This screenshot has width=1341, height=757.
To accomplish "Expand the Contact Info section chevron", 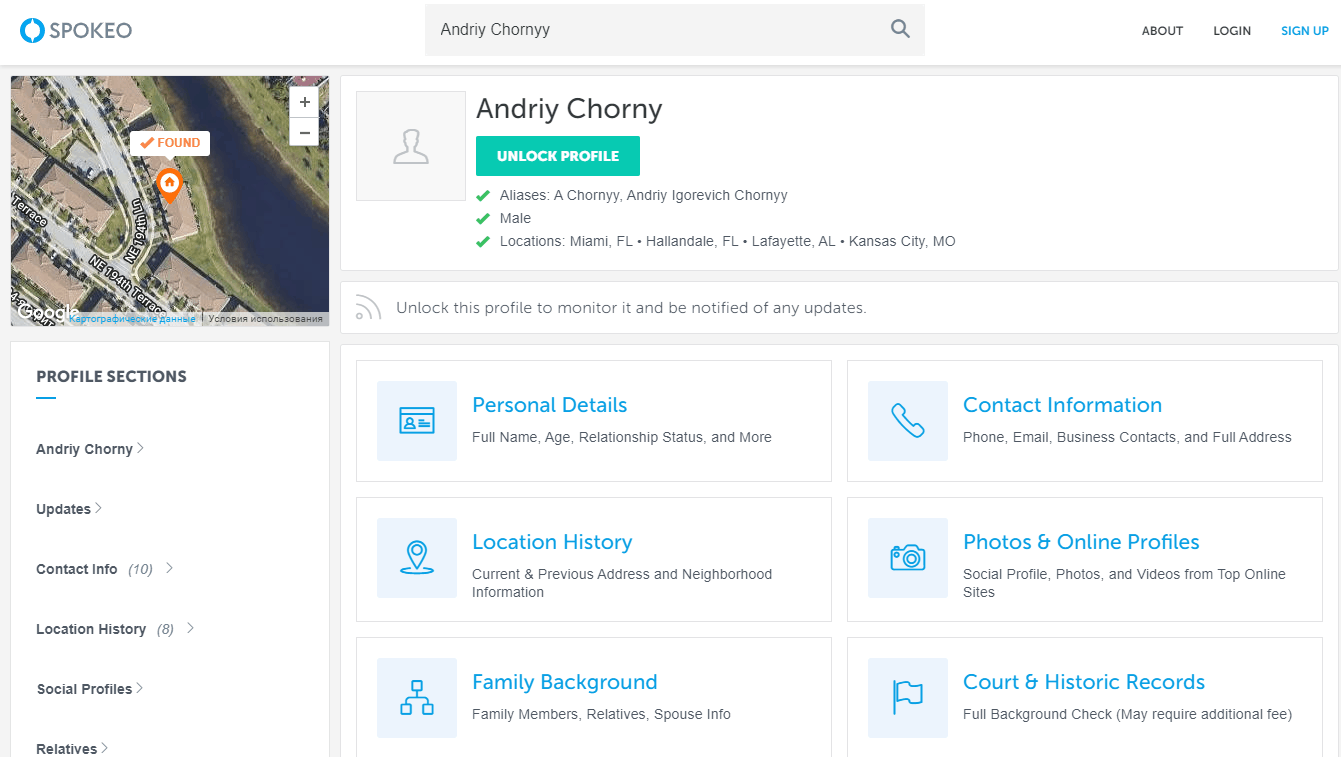I will (169, 568).
